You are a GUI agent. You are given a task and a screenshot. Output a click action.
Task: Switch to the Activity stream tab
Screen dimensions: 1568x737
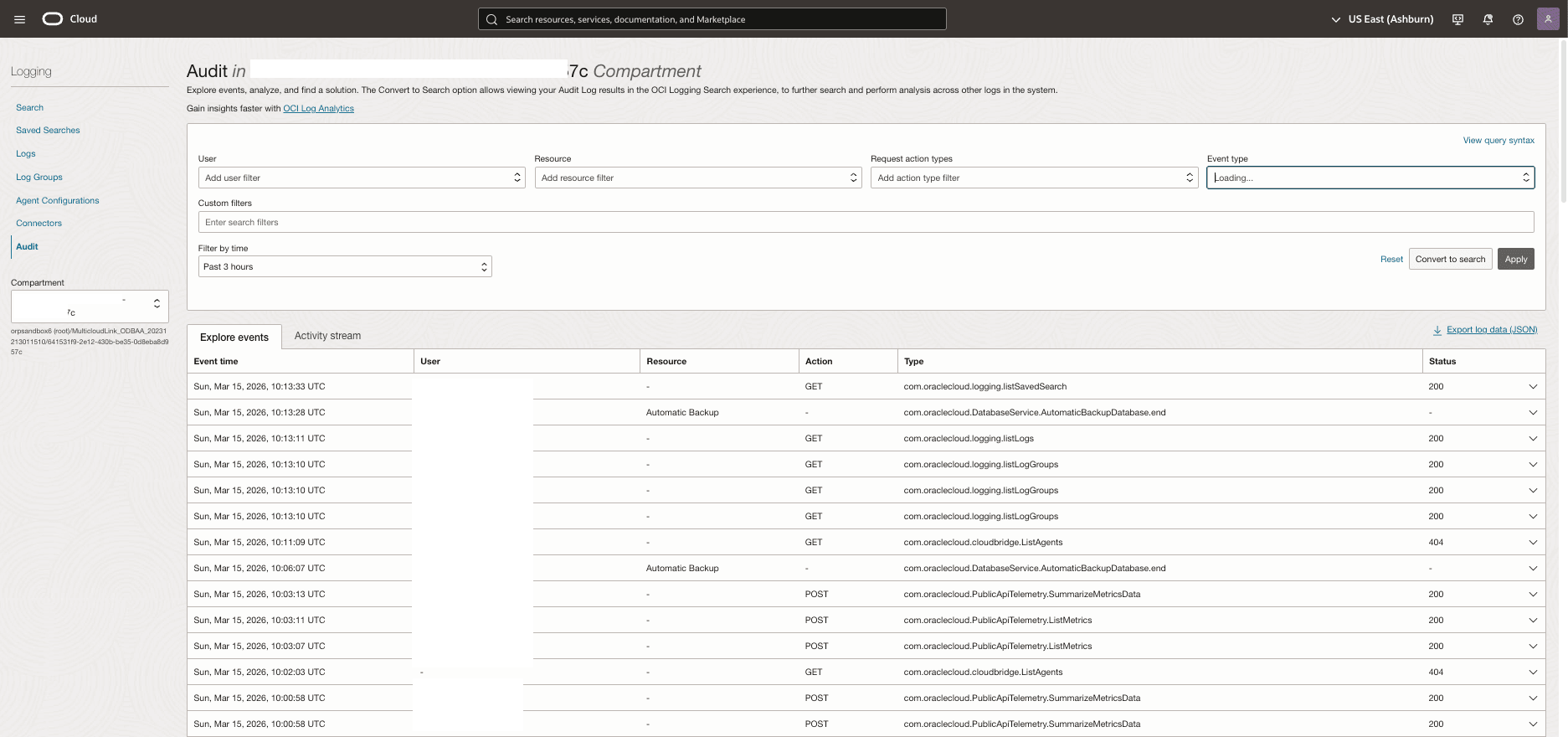(327, 336)
